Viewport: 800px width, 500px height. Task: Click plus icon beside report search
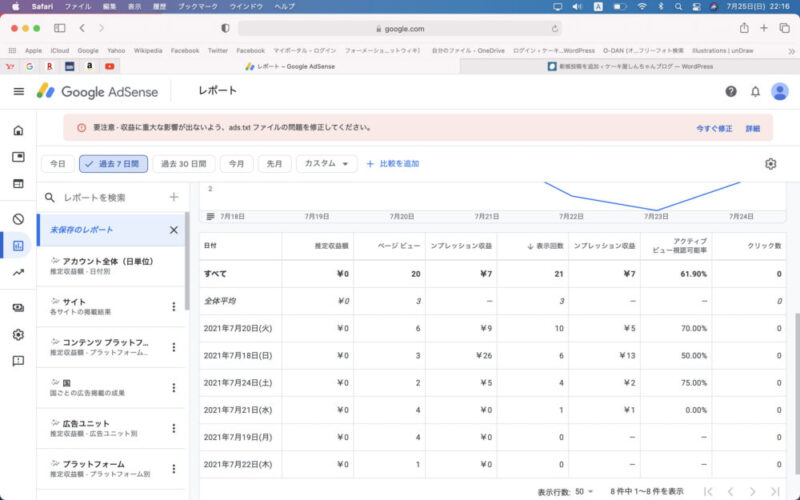coord(173,197)
